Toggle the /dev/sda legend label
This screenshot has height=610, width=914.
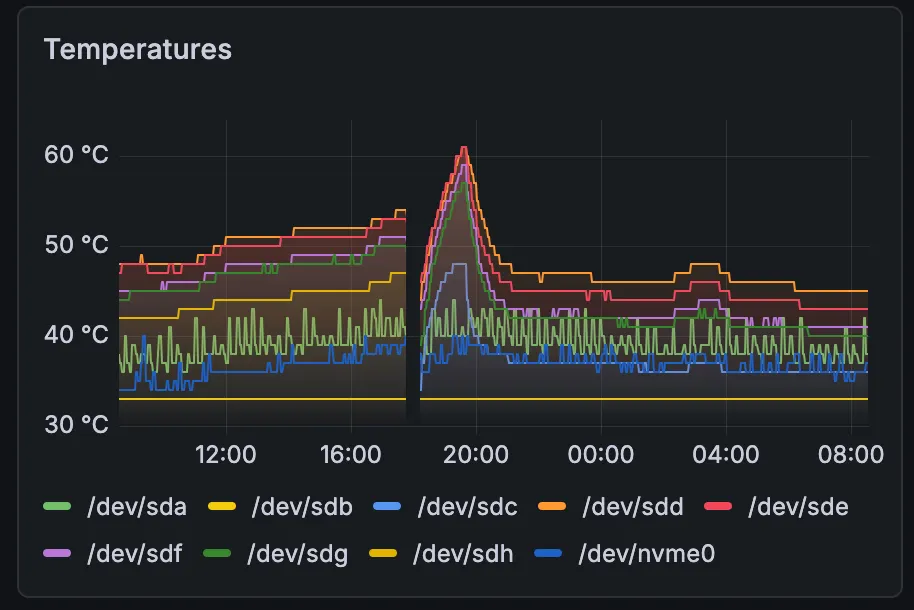[137, 507]
